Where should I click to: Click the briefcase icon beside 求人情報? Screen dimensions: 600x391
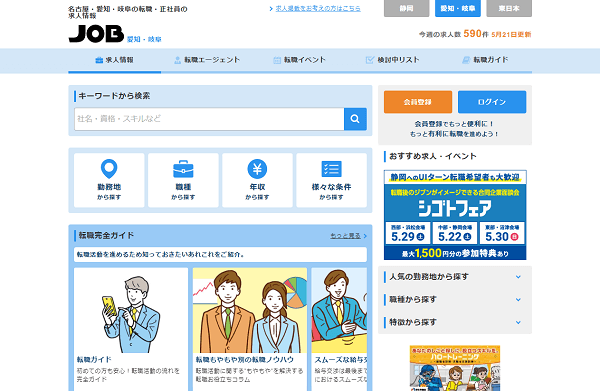99,60
